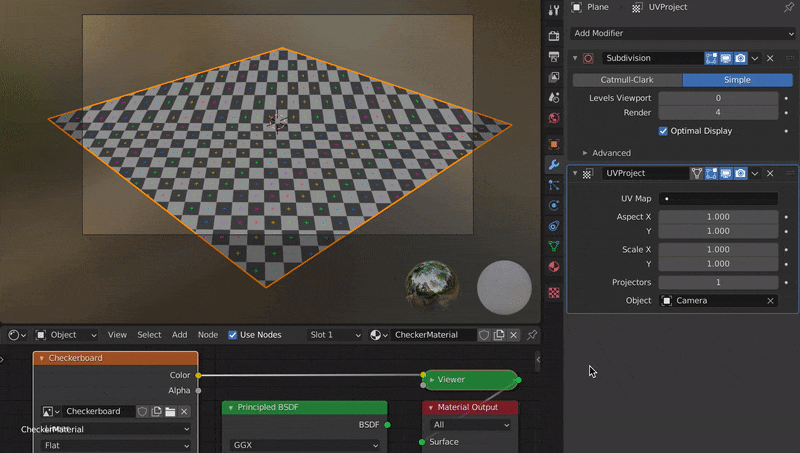Screen dimensions: 800x453
Task: Unlink the CheckerMaterial datablock
Action: coord(513,335)
